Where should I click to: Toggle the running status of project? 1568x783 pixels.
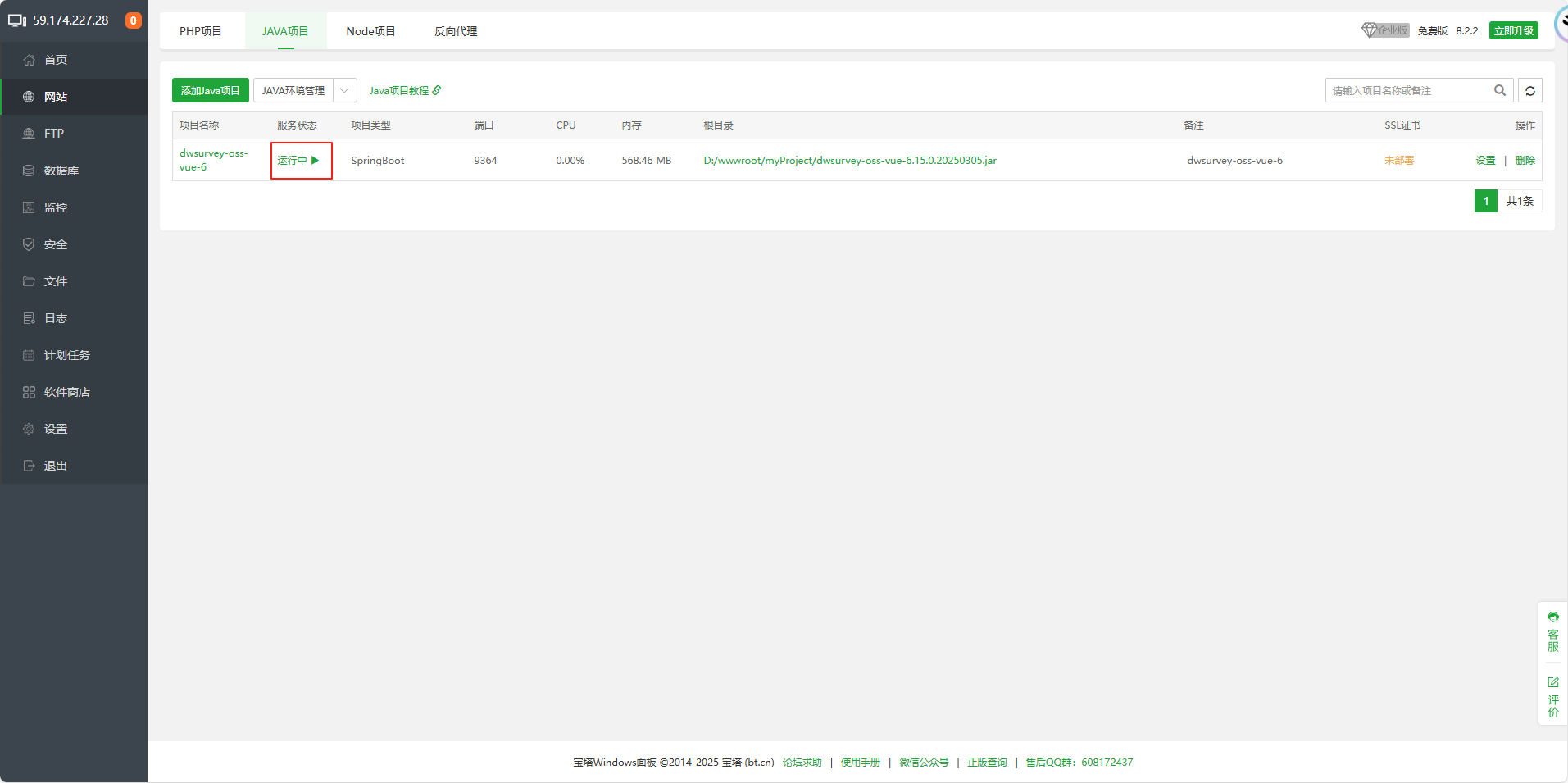[298, 161]
